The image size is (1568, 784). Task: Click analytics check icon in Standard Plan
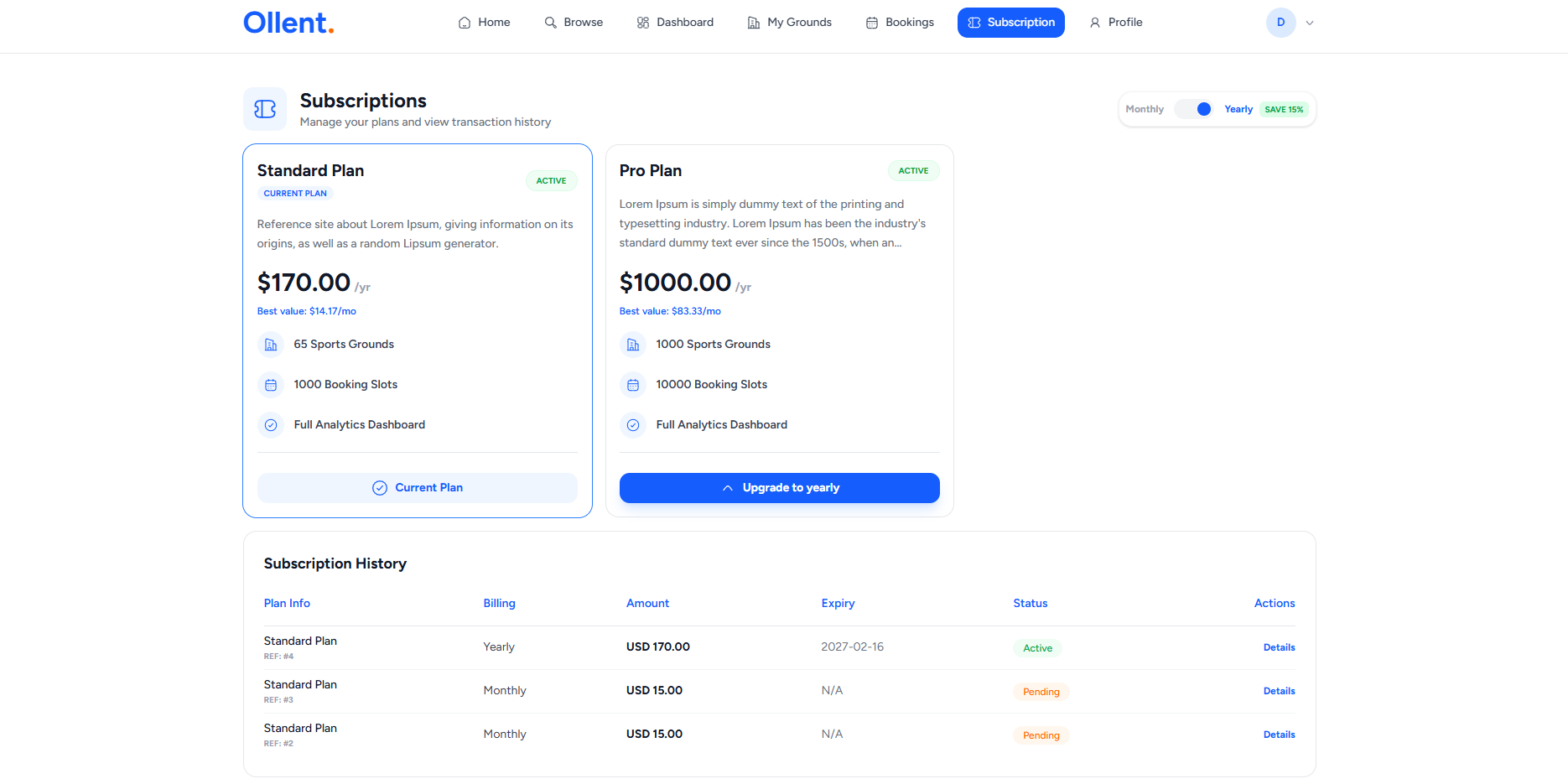click(271, 425)
